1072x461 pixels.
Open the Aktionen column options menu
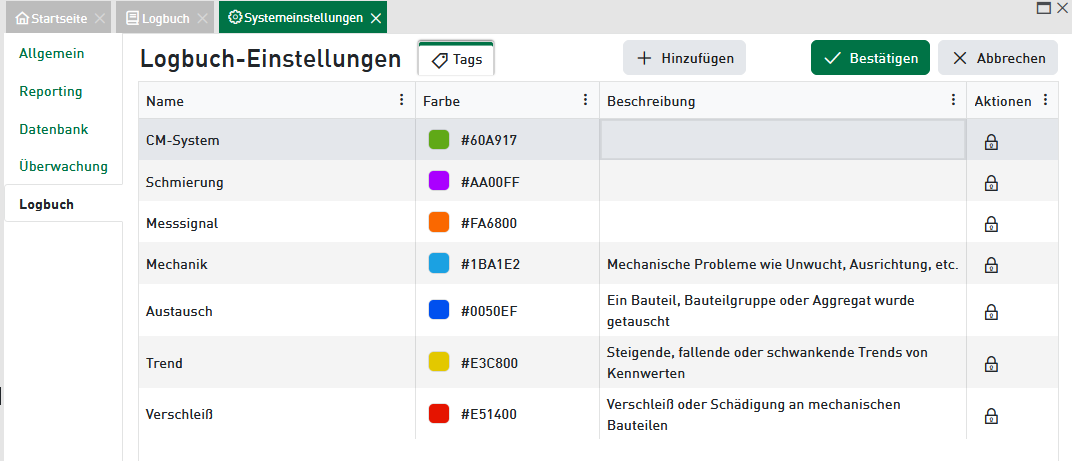click(x=1045, y=100)
